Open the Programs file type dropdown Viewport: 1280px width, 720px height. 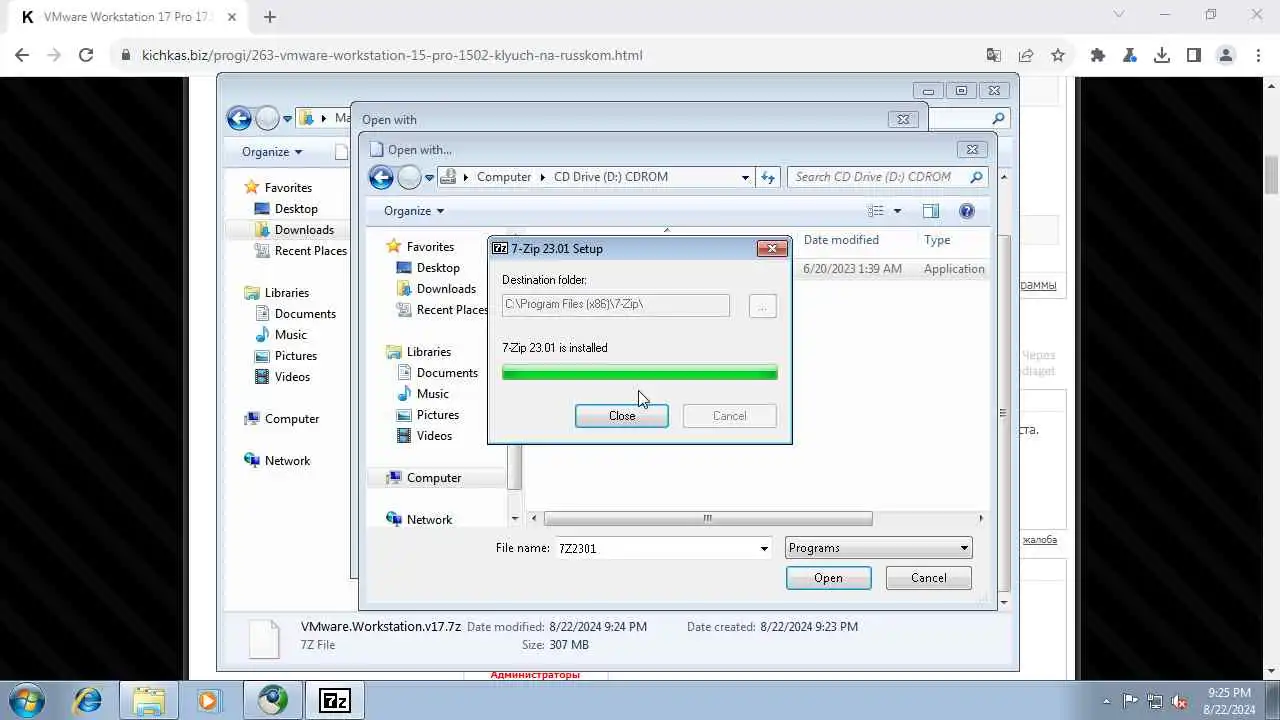[x=878, y=548]
